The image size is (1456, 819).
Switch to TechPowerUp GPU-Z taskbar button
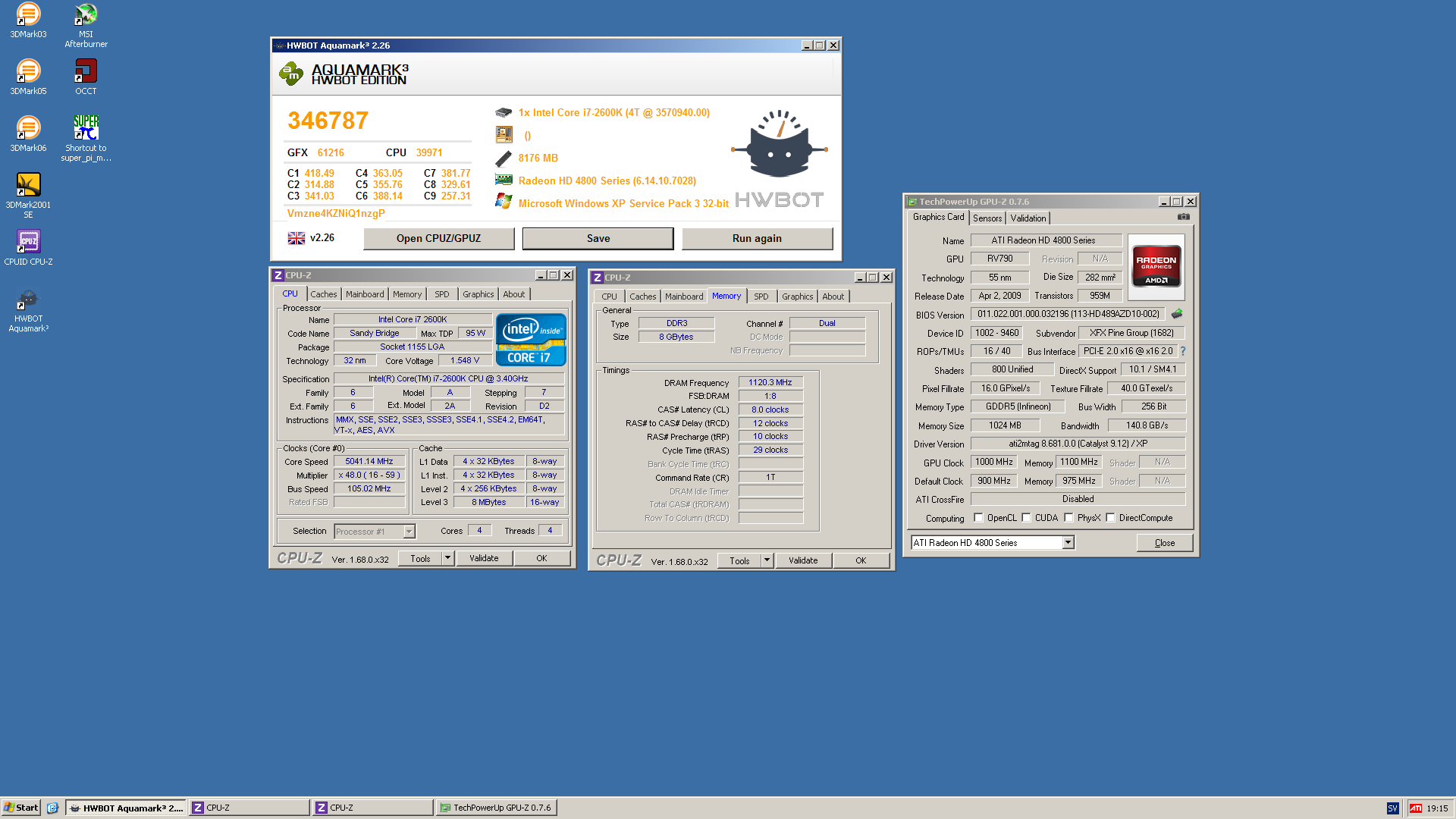coord(497,808)
